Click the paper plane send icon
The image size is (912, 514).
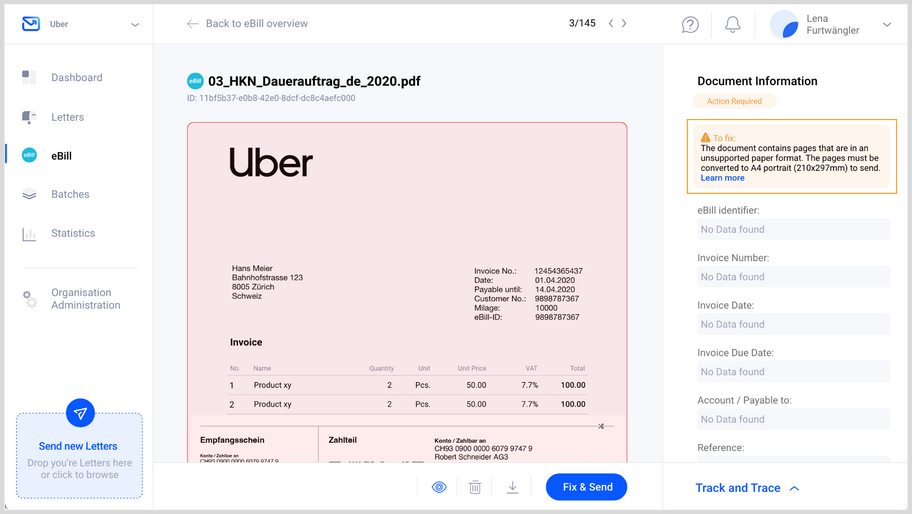pos(80,413)
